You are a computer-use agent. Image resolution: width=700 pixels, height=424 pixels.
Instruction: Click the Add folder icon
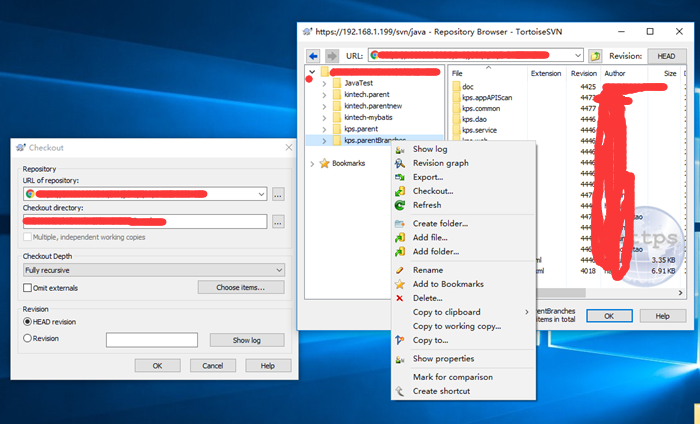point(400,251)
